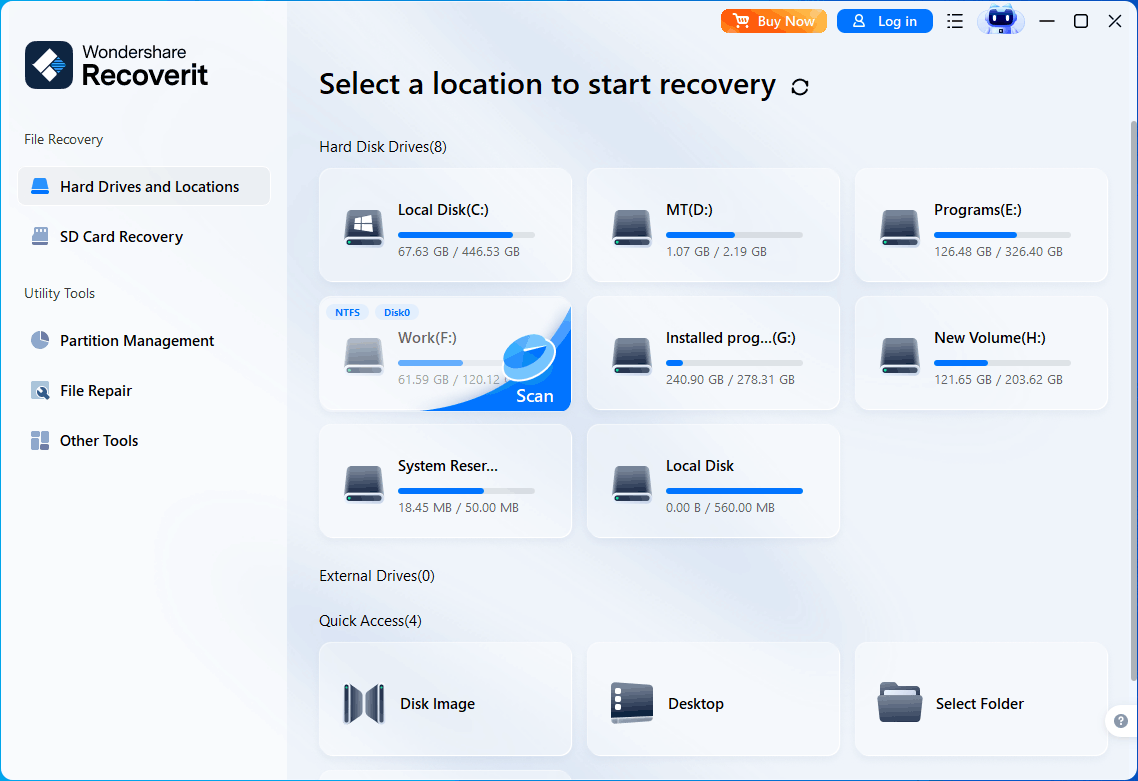Click the refresh locations icon beside the heading

800,87
